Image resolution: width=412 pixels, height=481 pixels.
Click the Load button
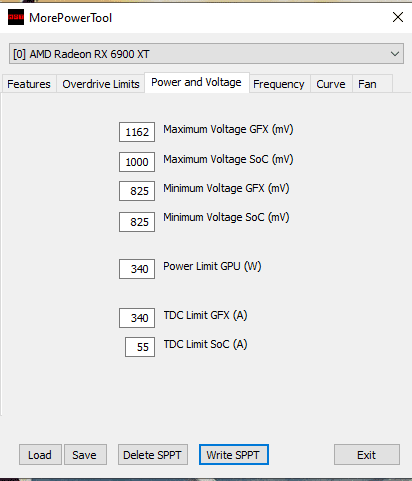(40, 455)
